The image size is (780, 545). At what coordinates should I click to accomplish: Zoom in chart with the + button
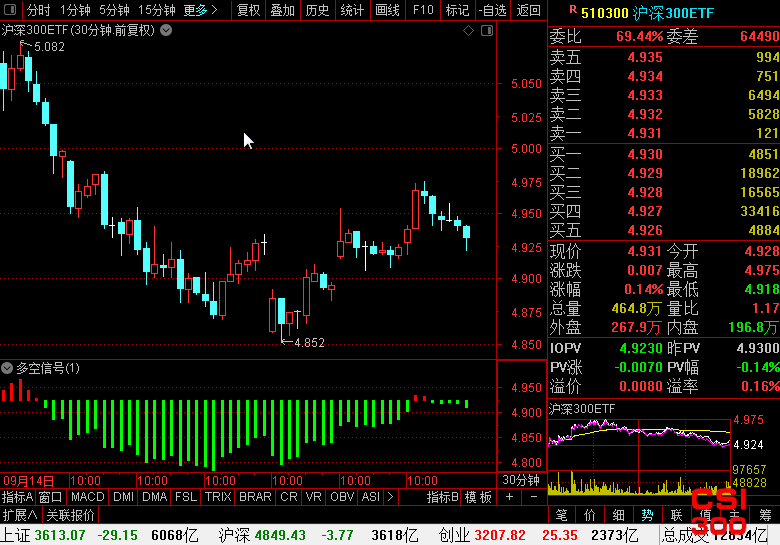pyautogui.click(x=509, y=497)
